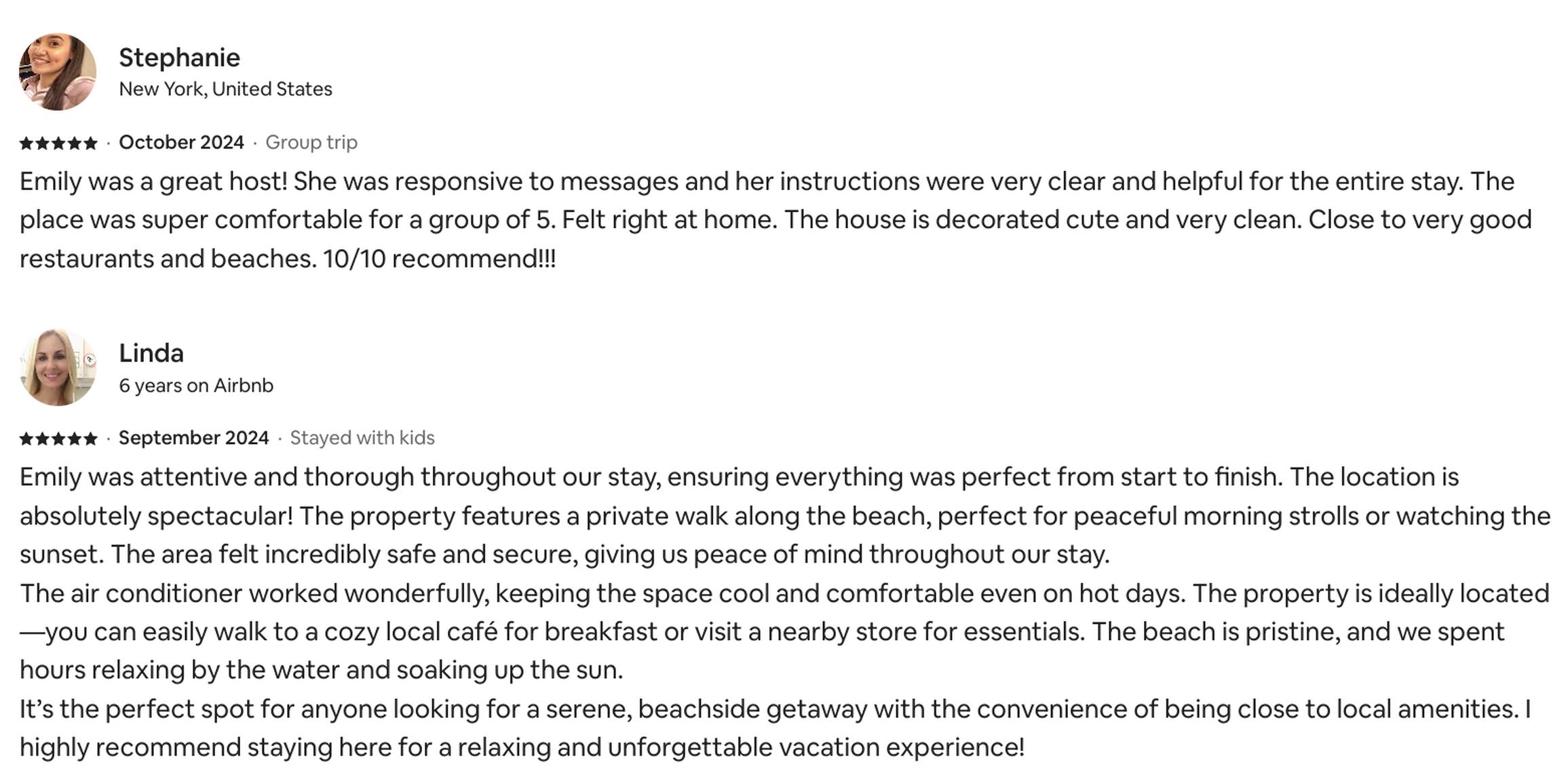Click the Stephanie reviewer name

pos(179,58)
